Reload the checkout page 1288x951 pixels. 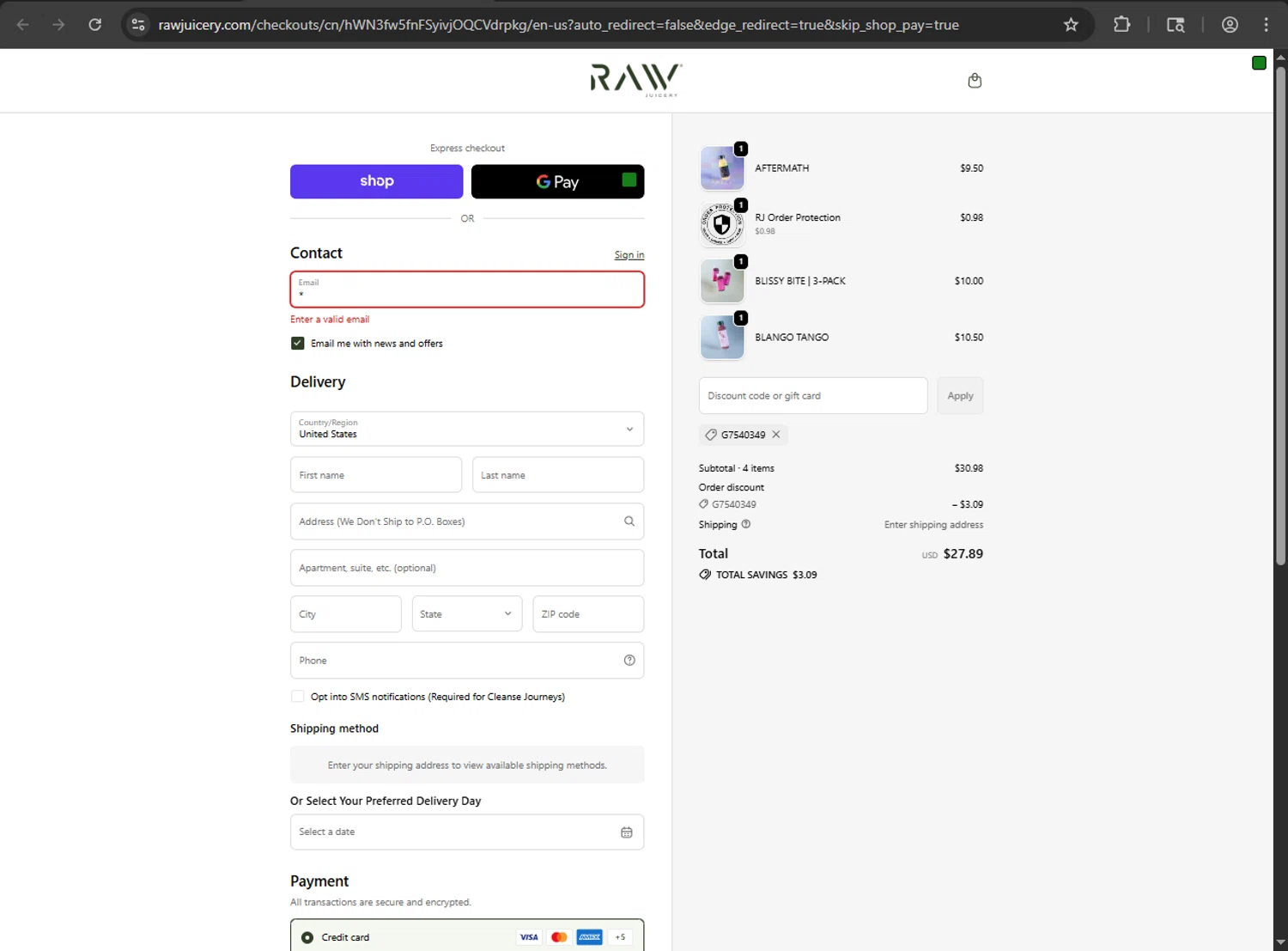95,25
